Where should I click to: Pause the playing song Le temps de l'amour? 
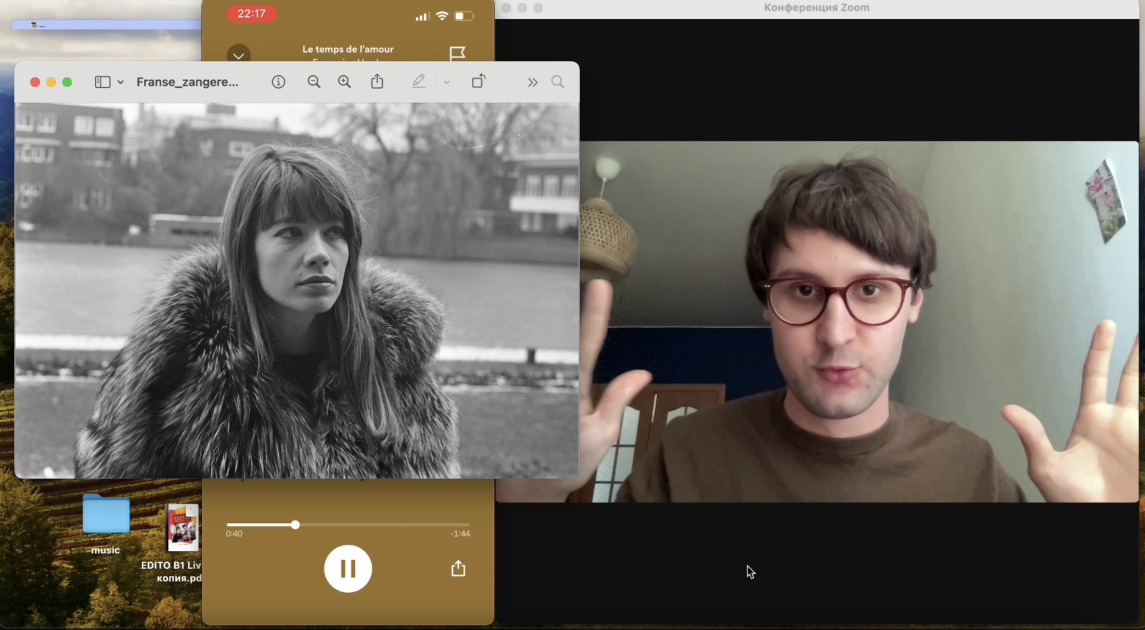(x=348, y=568)
